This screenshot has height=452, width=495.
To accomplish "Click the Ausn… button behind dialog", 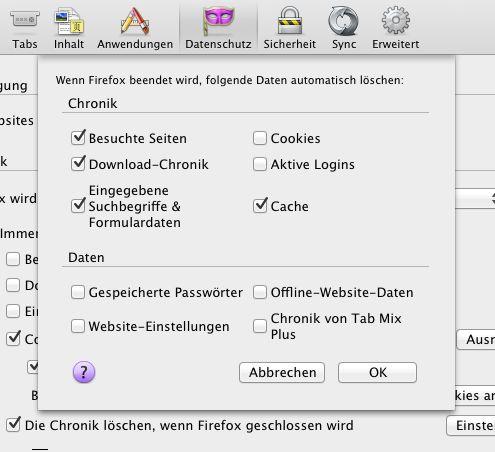I will click(x=476, y=340).
